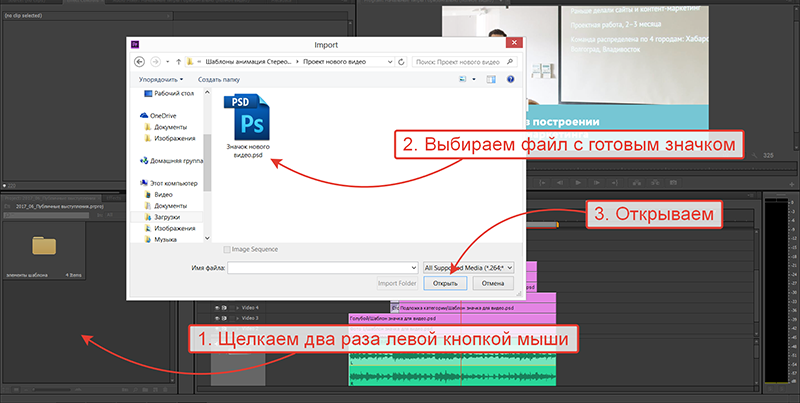The width and height of the screenshot is (800, 403).
Task: Enable the Image Sequence checkbox
Action: (227, 249)
